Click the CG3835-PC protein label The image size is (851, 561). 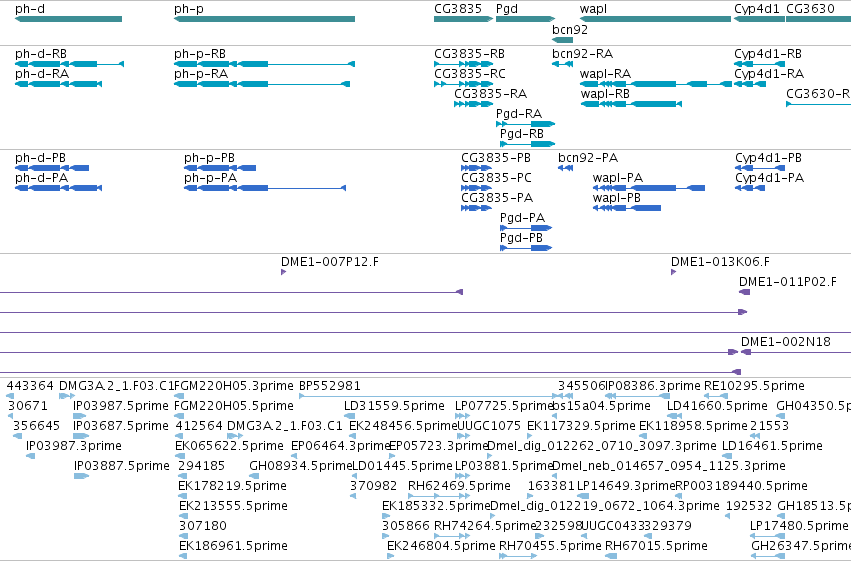click(497, 178)
